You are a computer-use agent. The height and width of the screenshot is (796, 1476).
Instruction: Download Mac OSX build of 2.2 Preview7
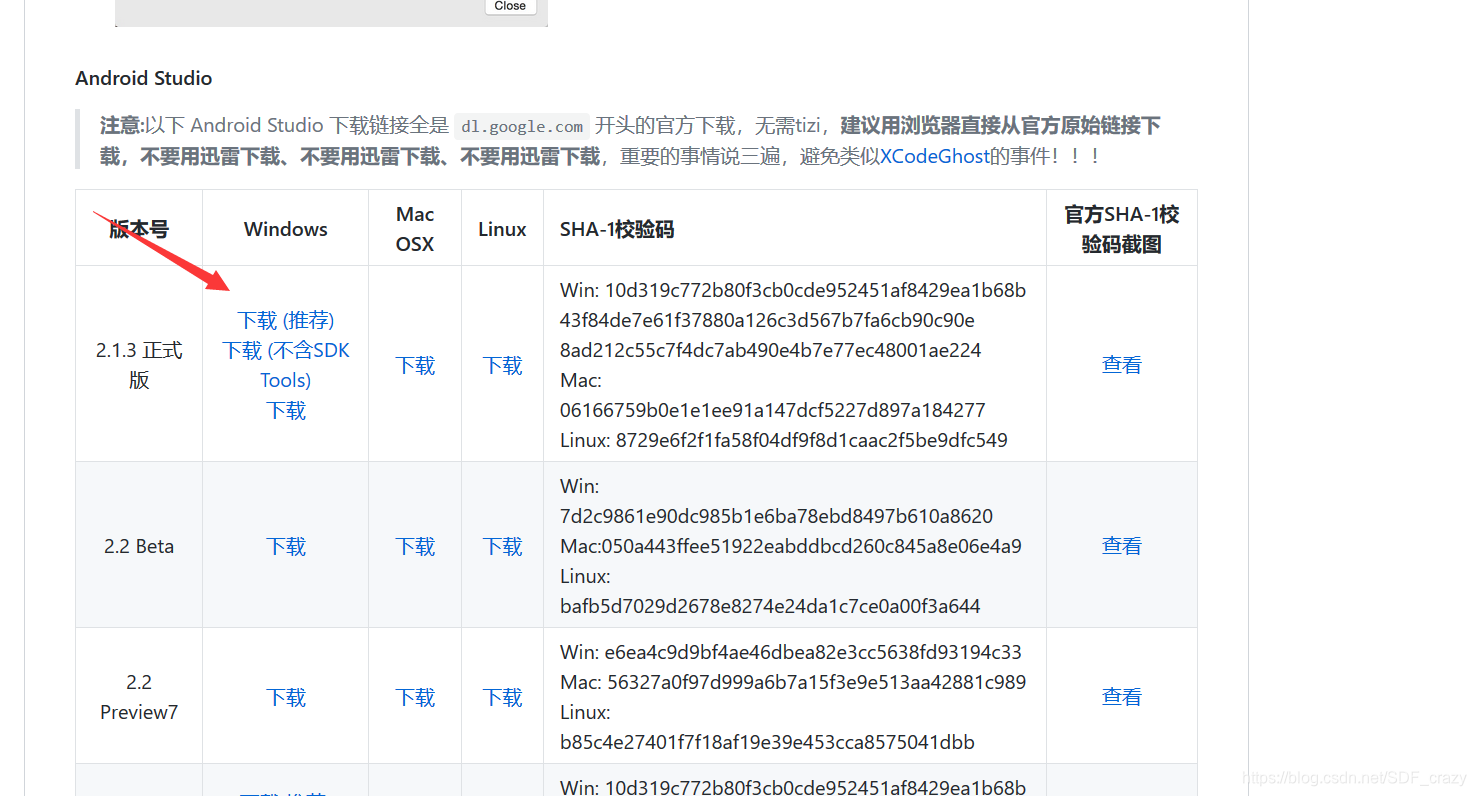[x=415, y=697]
